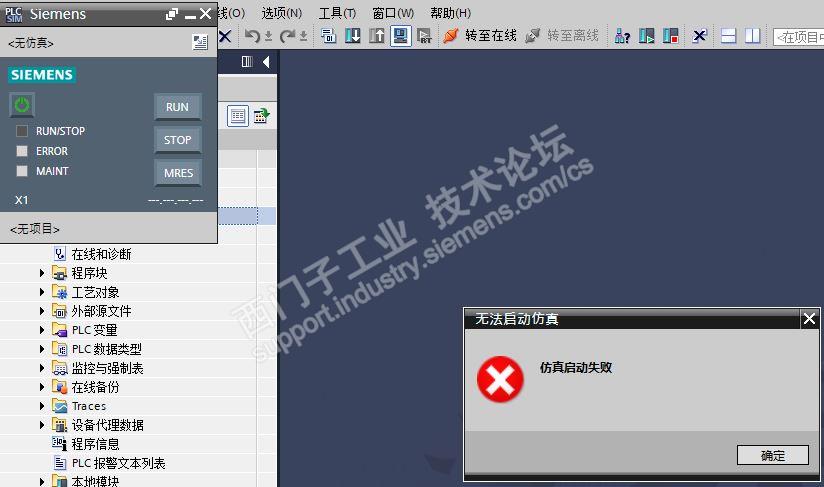
Task: Expand the 监控与强制表 folder
Action: (42, 368)
